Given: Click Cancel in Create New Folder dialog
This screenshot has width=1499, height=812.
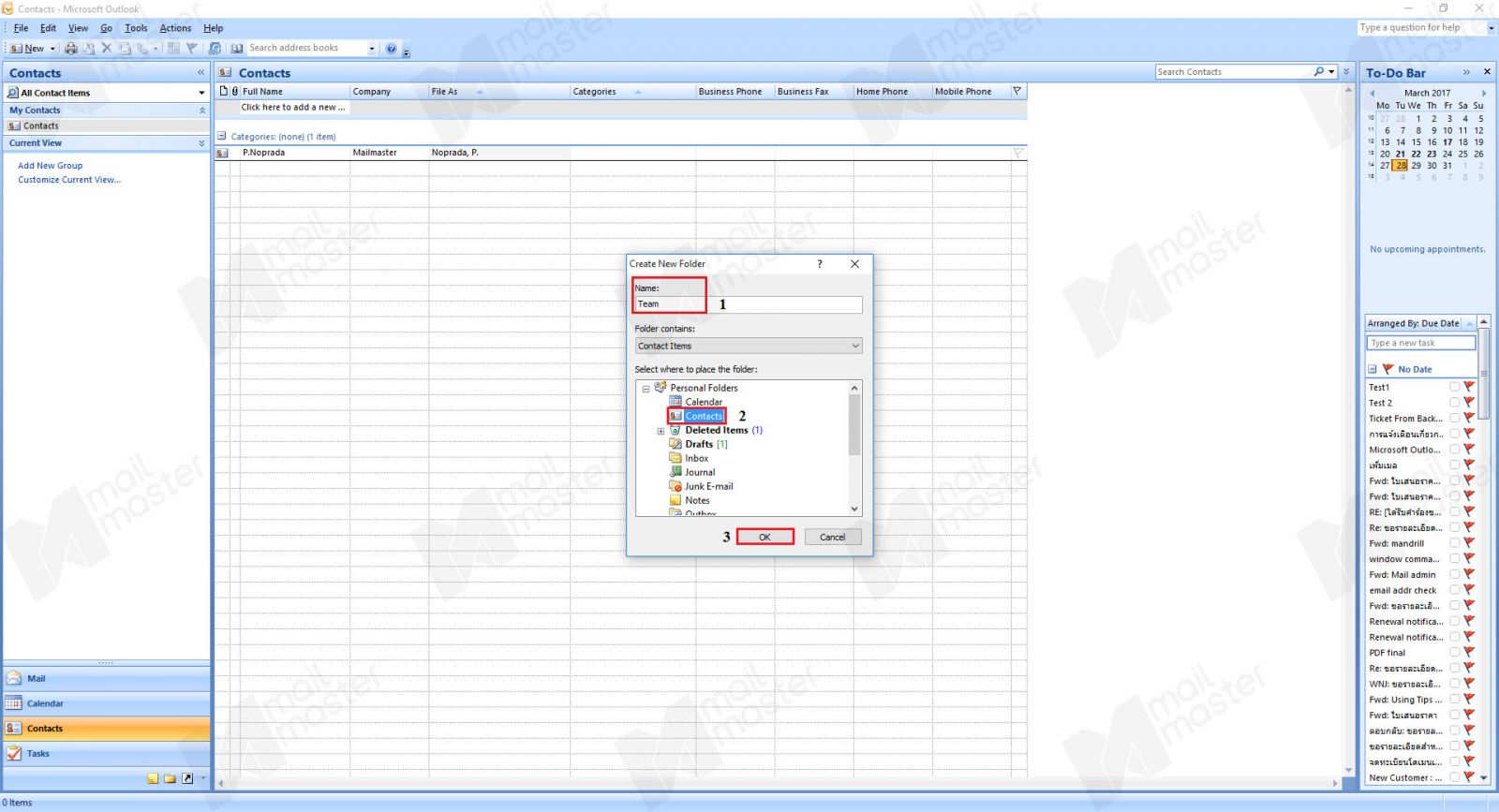Looking at the screenshot, I should (833, 537).
